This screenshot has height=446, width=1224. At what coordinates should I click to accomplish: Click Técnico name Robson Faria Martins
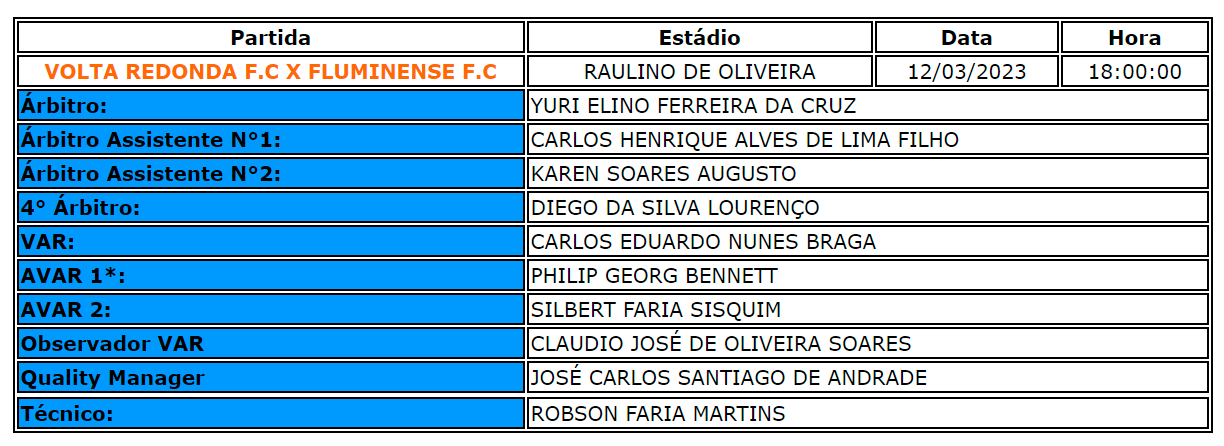pos(658,413)
